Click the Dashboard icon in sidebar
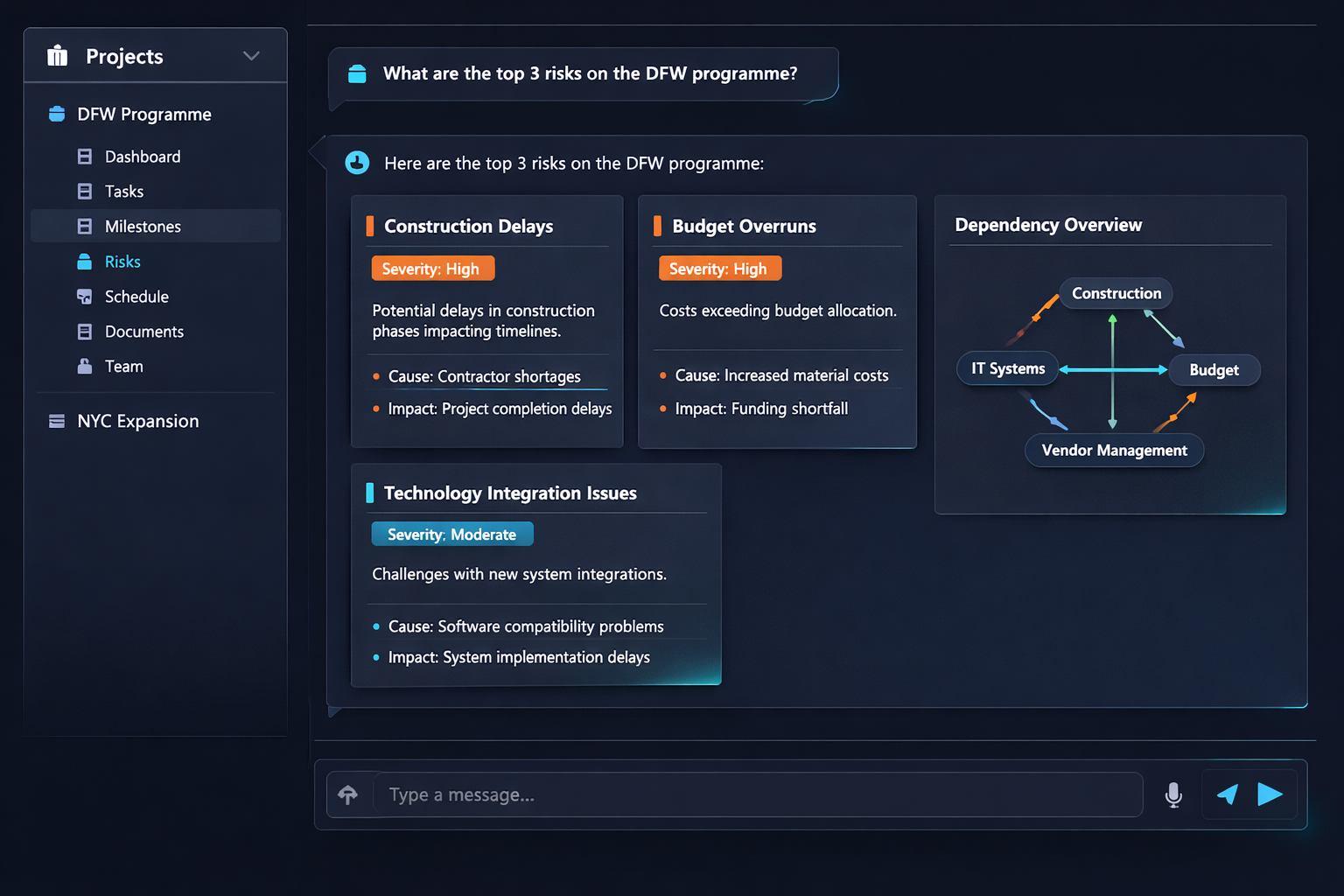The image size is (1344, 896). (x=85, y=157)
